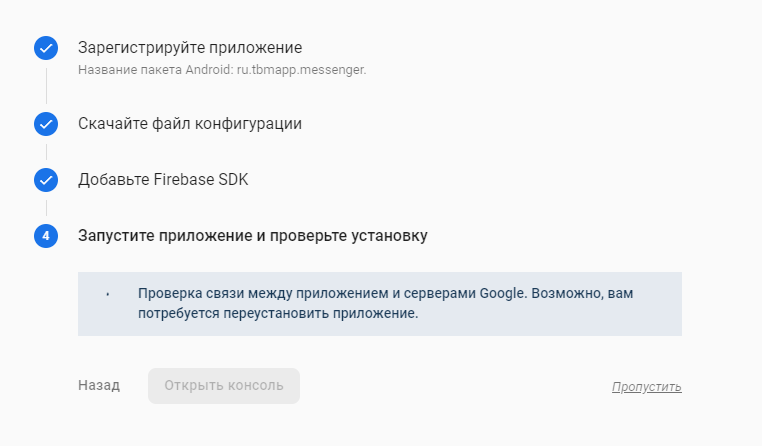Click the connector line between steps two and three

coord(46,152)
